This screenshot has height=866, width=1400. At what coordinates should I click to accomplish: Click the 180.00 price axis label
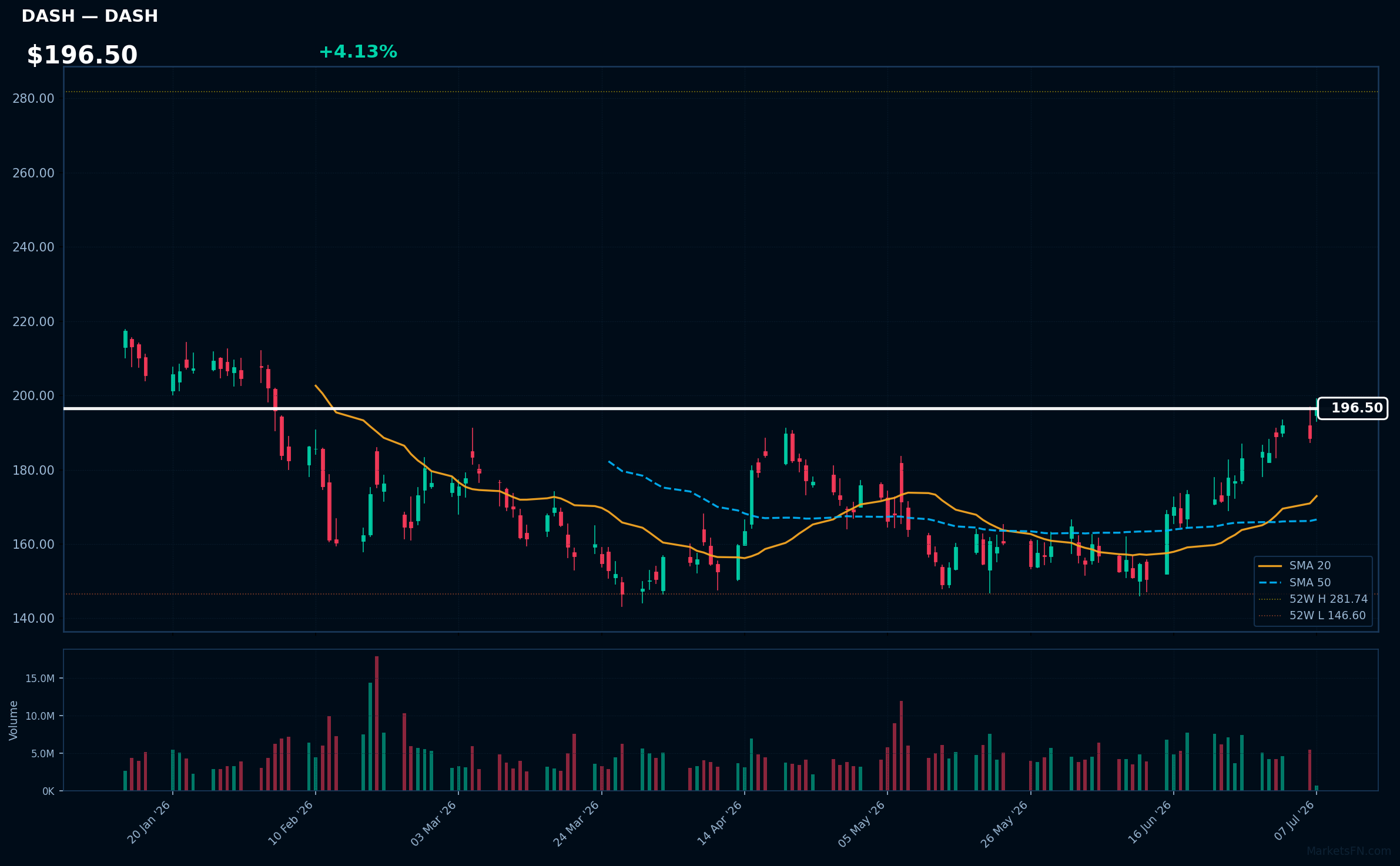(x=34, y=471)
